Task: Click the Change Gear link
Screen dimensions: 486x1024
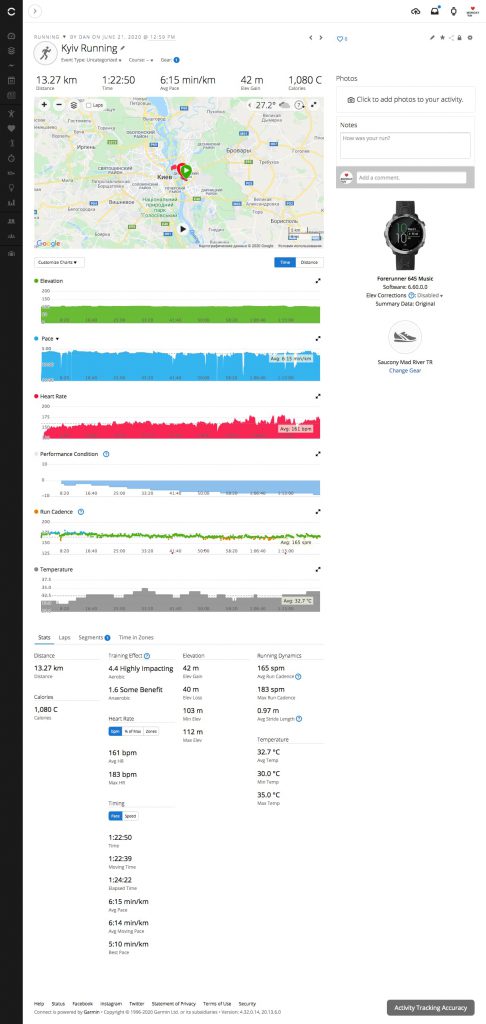Action: 405,370
